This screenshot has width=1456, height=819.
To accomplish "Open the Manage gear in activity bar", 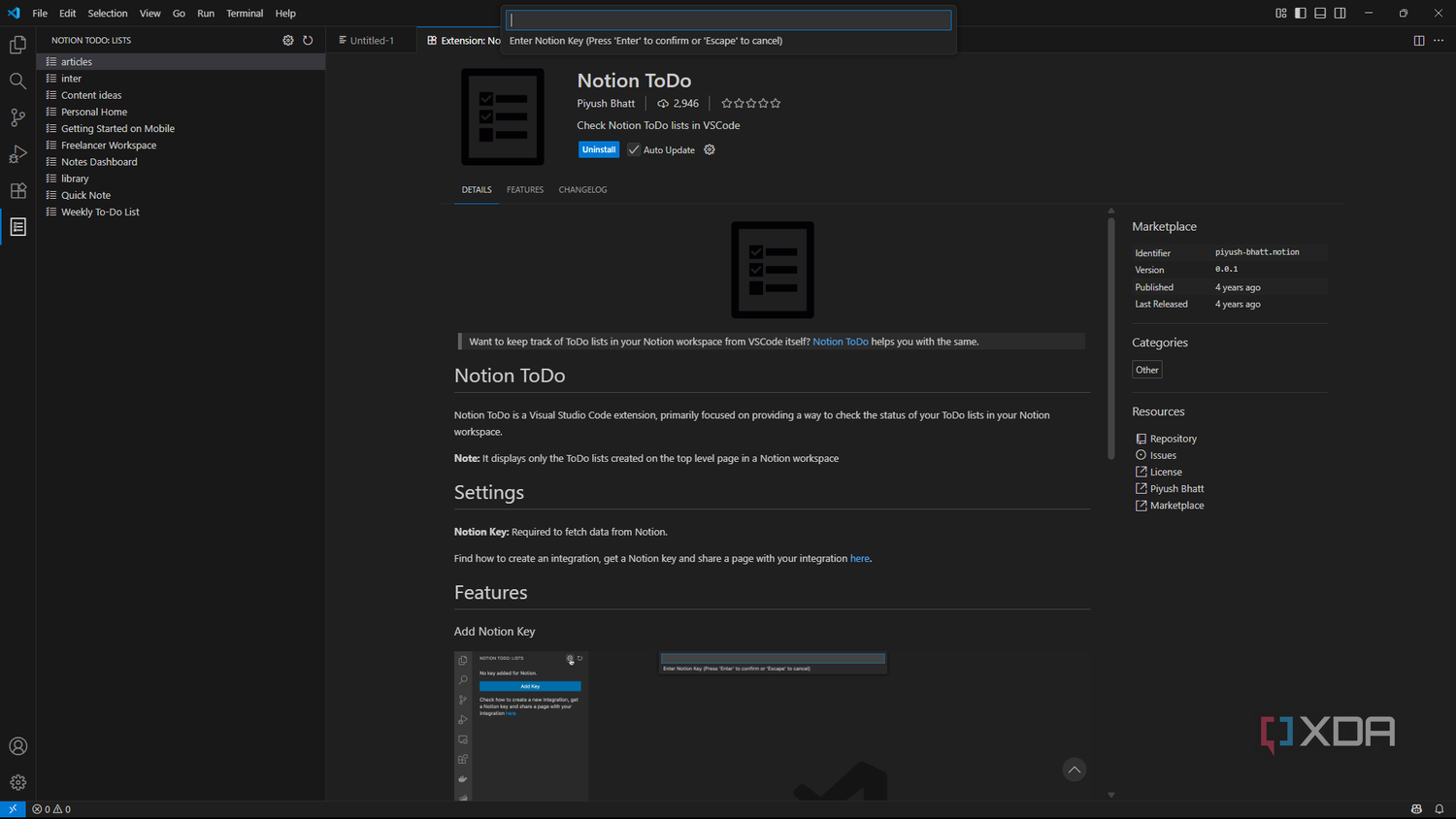I will [17, 782].
